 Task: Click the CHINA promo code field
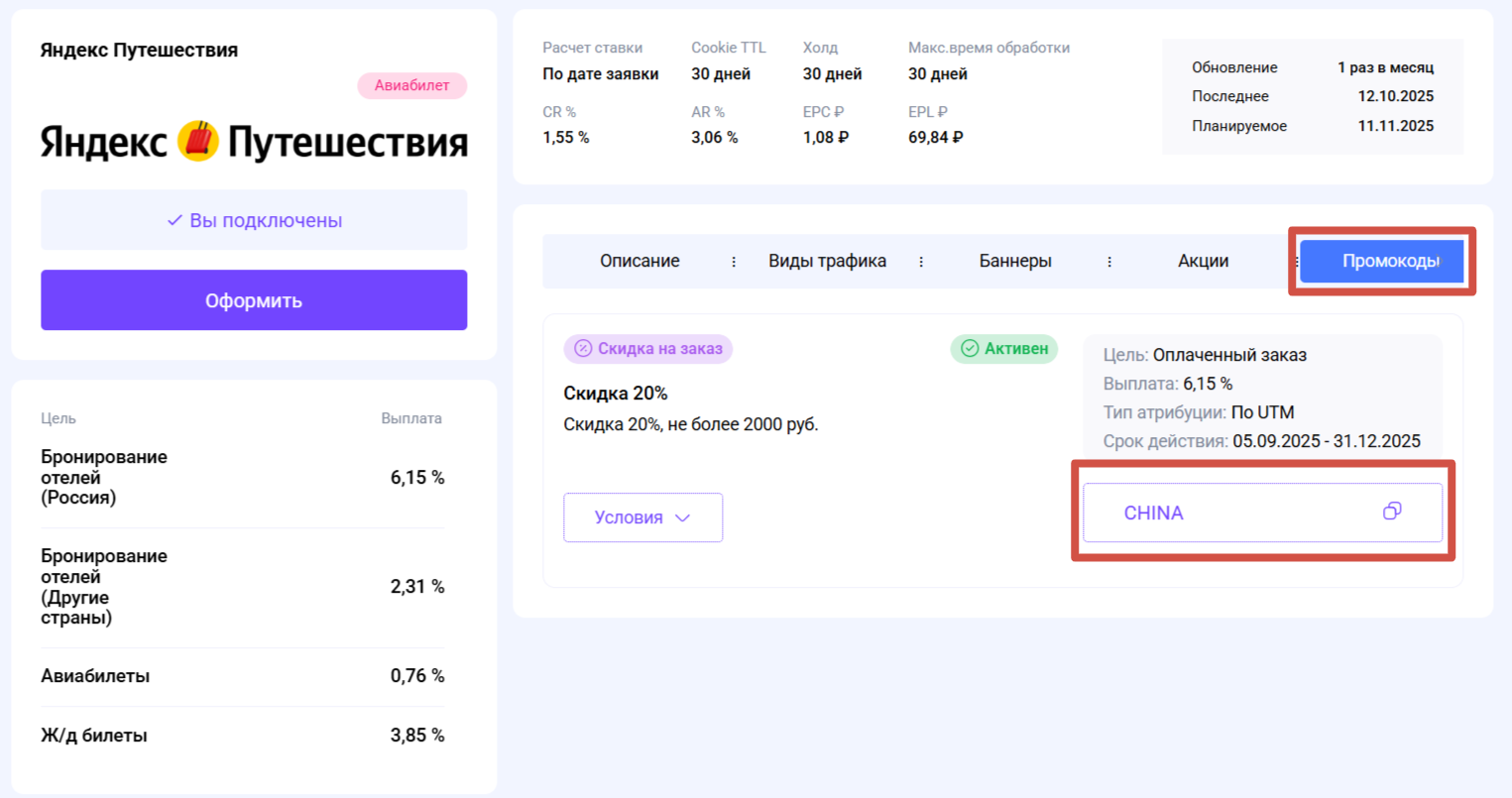coord(1229,513)
